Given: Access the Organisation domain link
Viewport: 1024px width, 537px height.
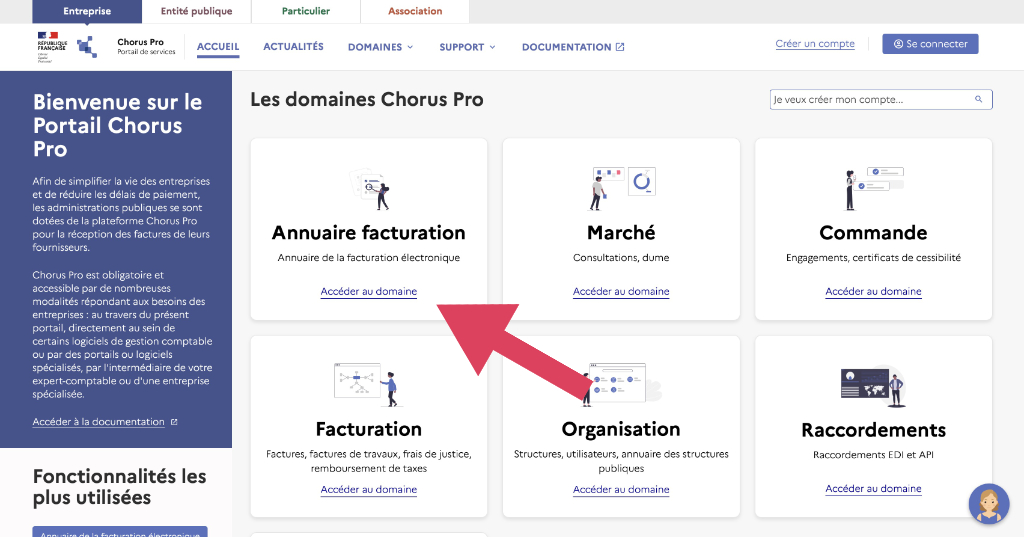Looking at the screenshot, I should [621, 489].
